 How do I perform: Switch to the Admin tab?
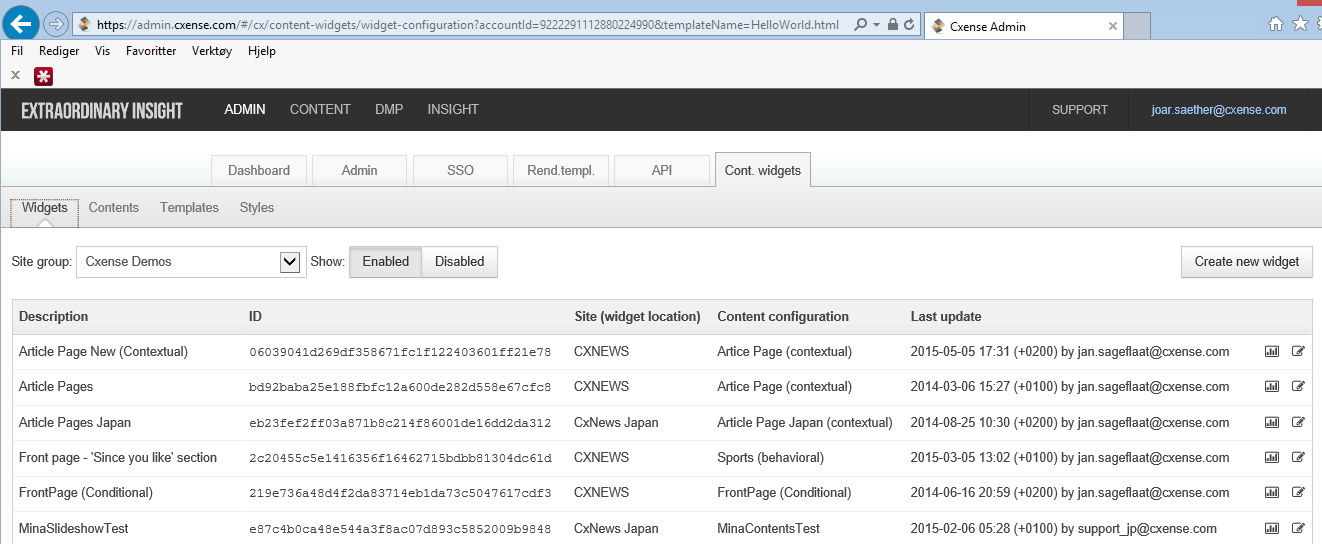360,170
